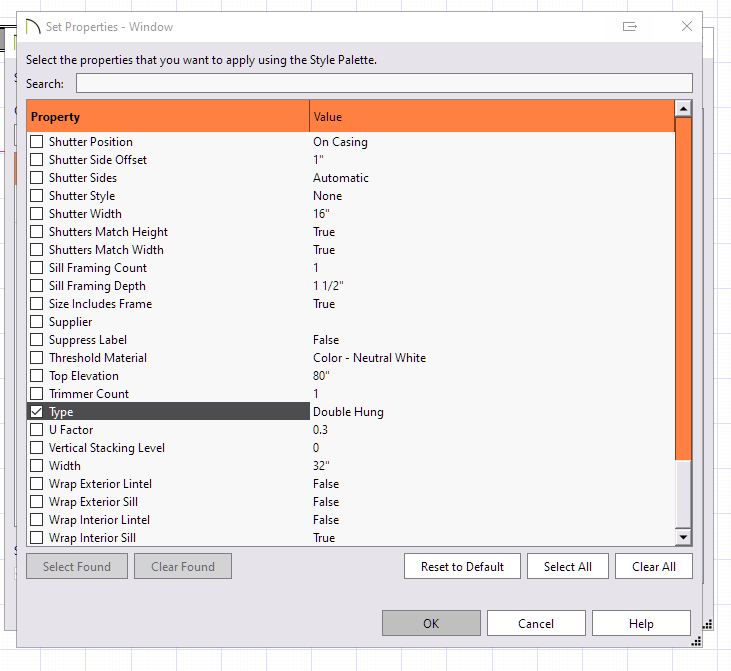Click the restore dialog size icon
The image size is (731, 671).
click(x=630, y=27)
